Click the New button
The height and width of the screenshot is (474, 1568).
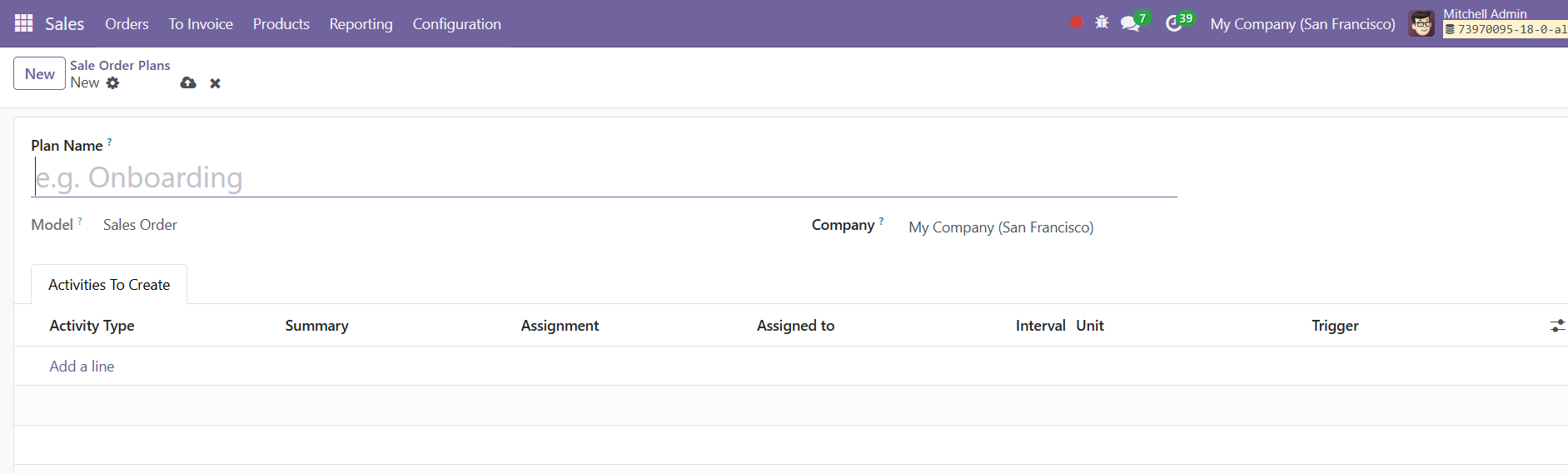(39, 73)
